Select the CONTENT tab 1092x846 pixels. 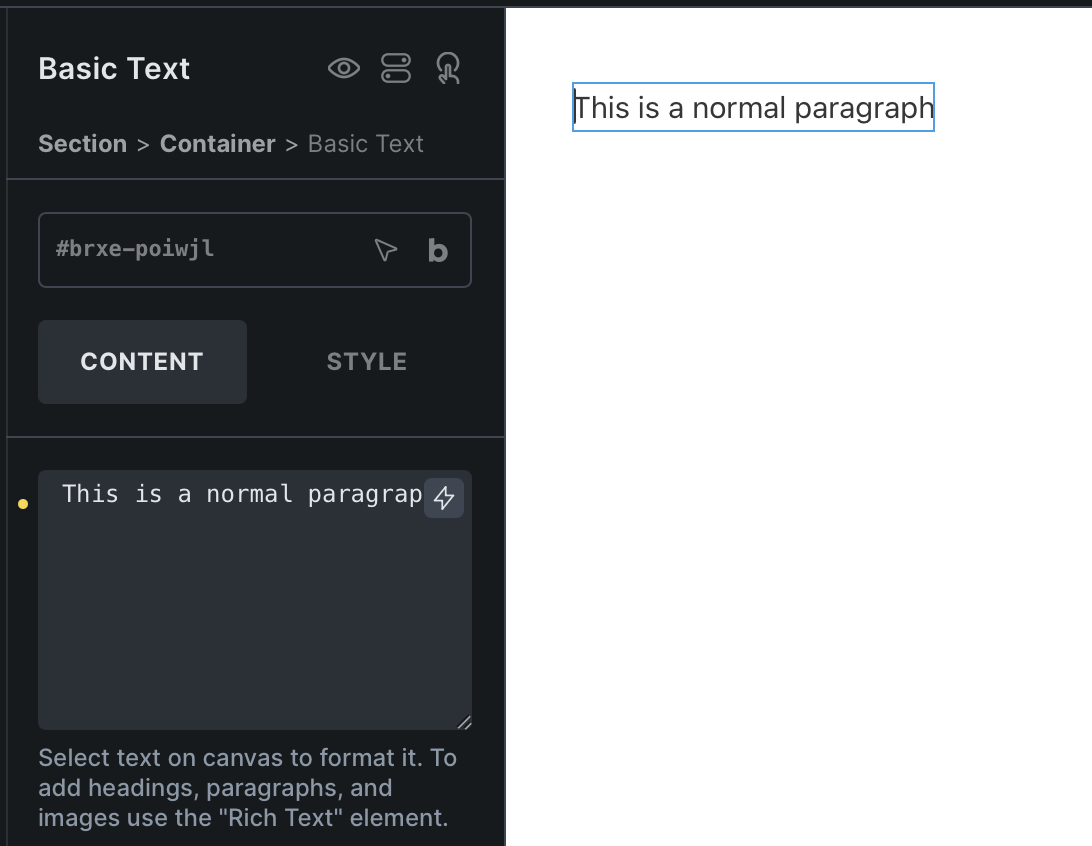click(142, 361)
